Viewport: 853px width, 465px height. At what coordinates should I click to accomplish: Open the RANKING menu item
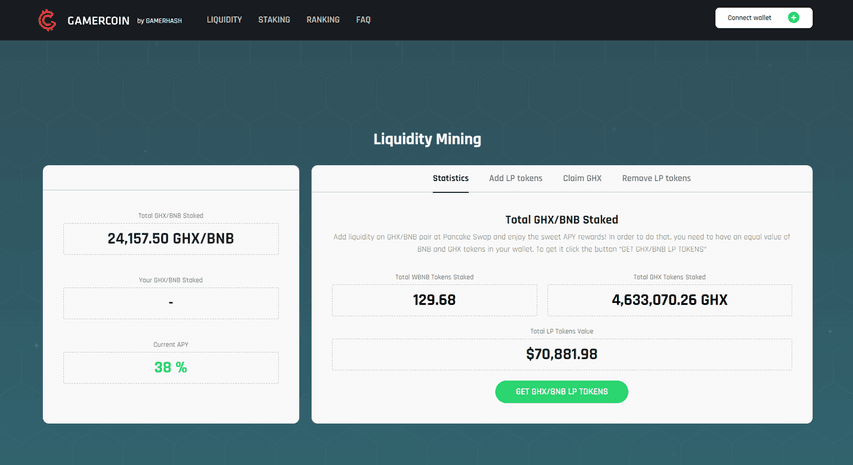tap(323, 20)
